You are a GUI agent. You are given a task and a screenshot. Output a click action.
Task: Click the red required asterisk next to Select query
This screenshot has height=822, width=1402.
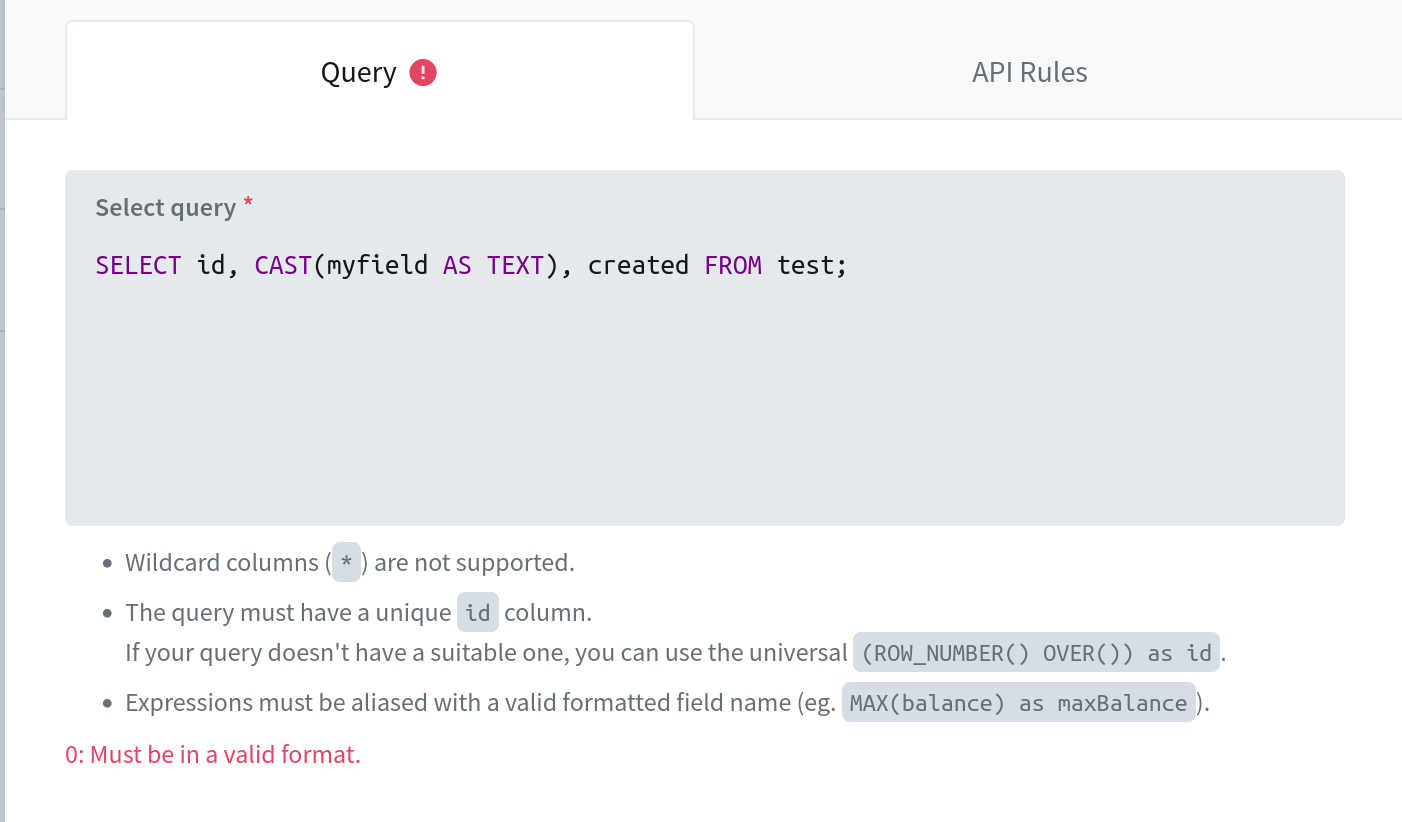(246, 203)
